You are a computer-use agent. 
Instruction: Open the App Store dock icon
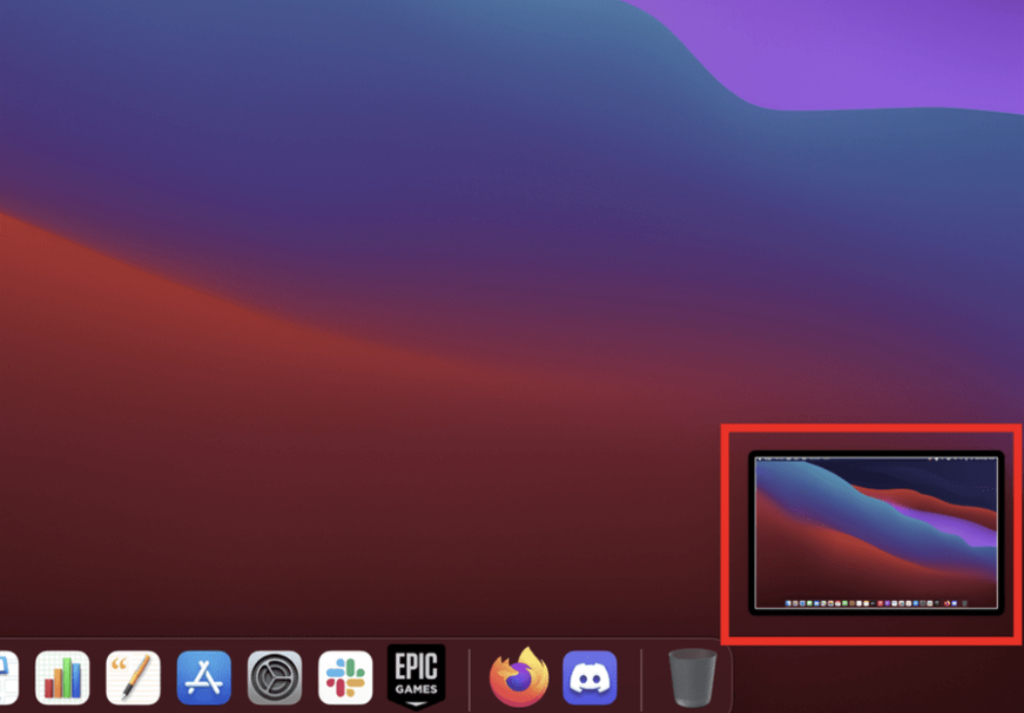click(204, 678)
